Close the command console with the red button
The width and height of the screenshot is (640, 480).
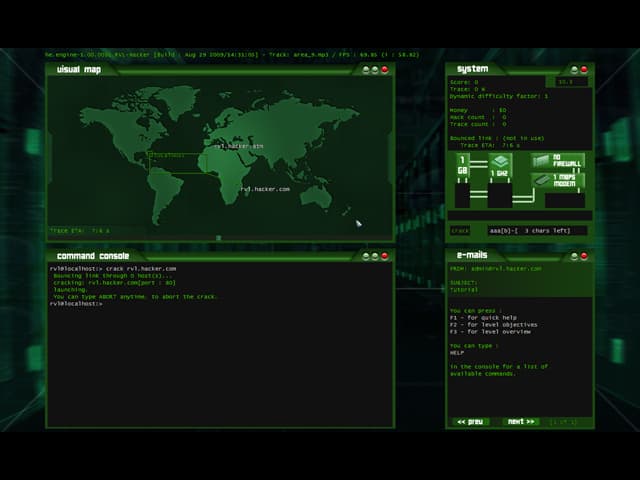(384, 256)
